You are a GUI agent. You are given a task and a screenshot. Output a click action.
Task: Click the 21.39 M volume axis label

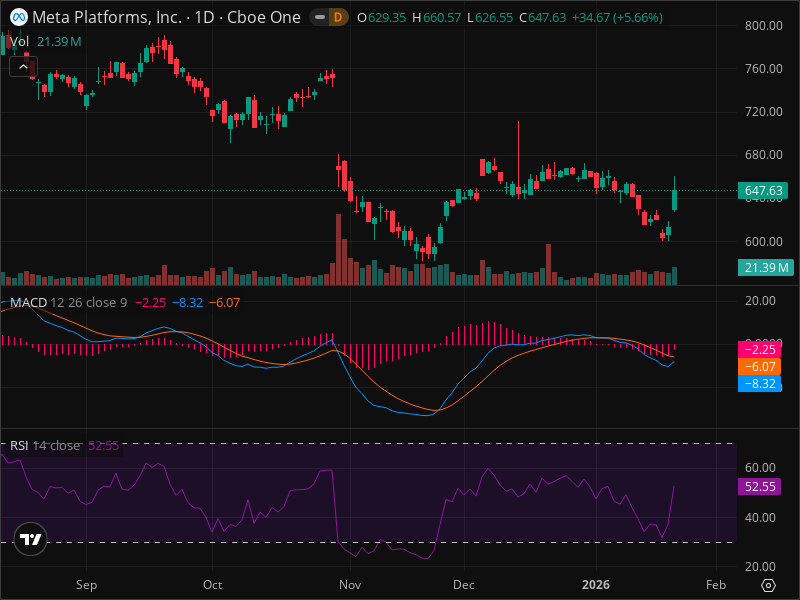[x=766, y=267]
